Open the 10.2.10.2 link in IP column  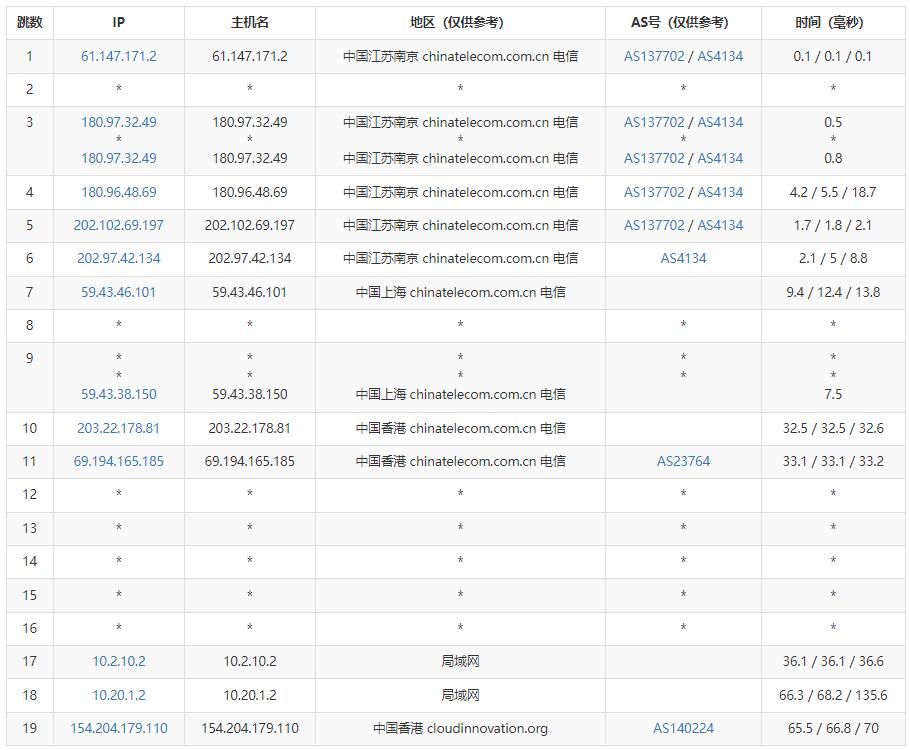[x=118, y=661]
